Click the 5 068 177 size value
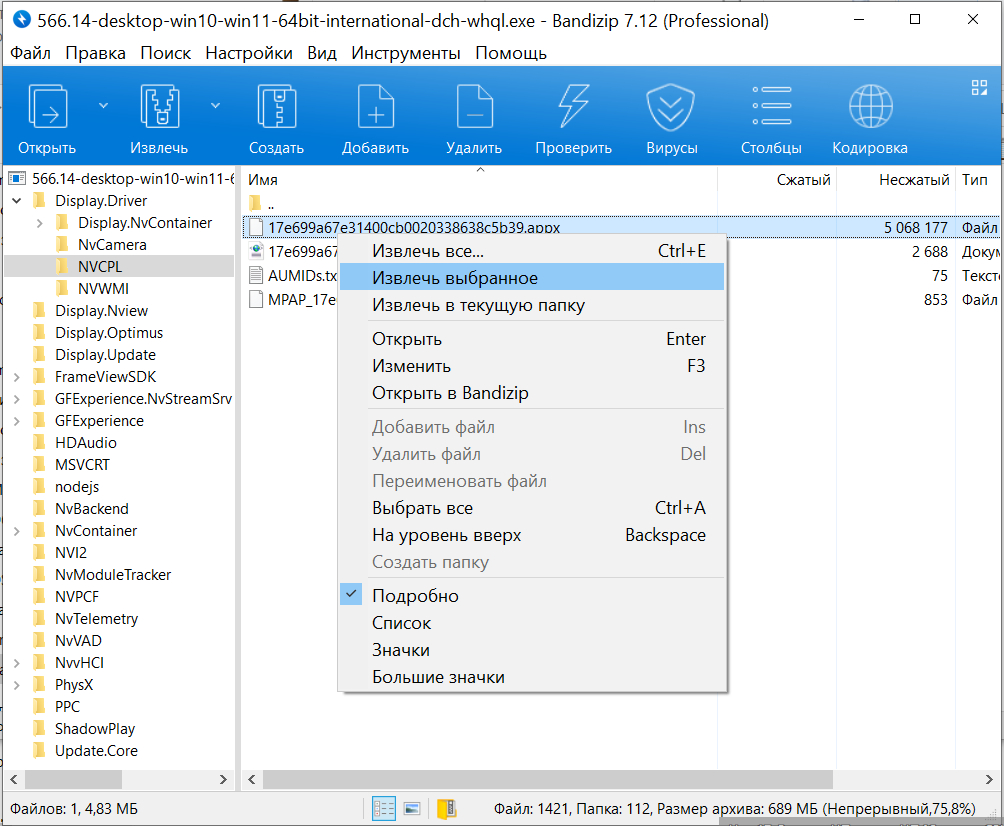The image size is (1004, 826). coord(916,227)
